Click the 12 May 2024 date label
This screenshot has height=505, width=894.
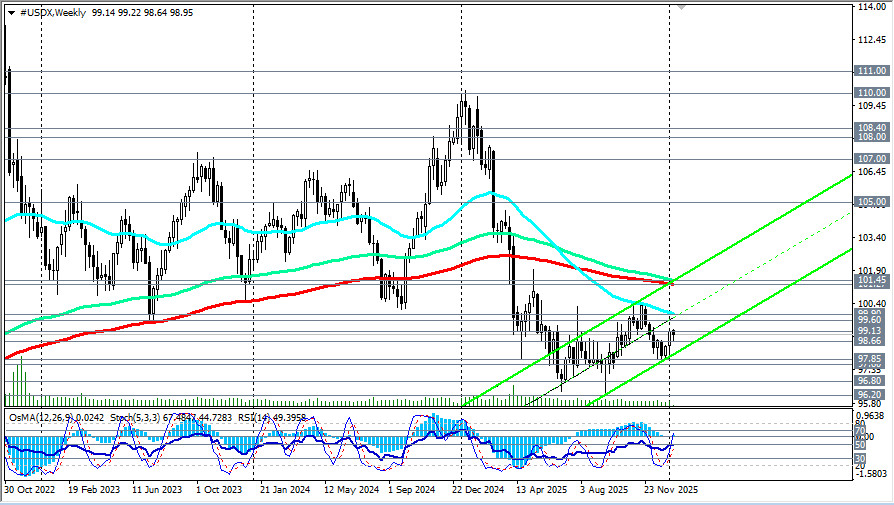[x=351, y=490]
